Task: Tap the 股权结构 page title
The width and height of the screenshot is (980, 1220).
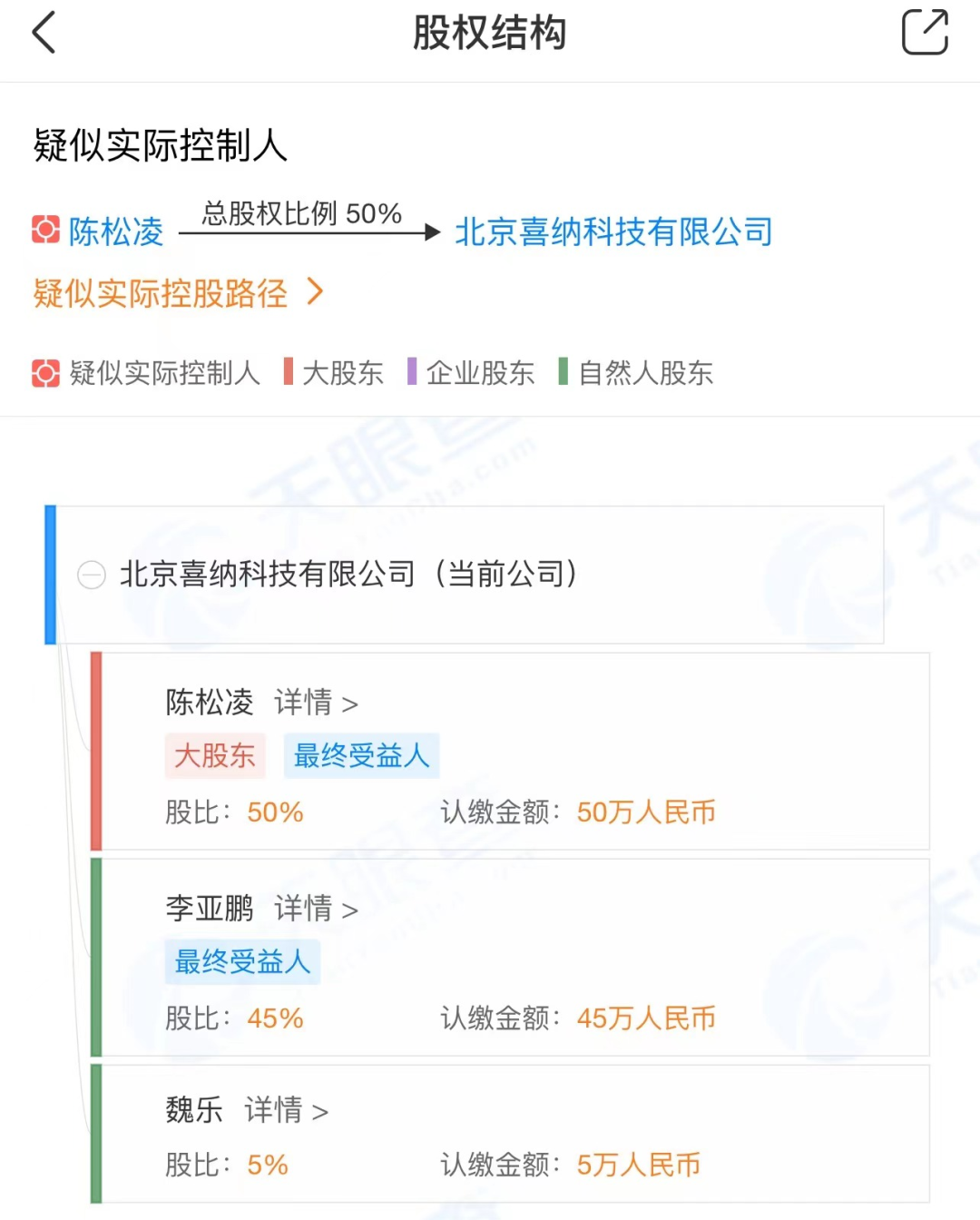Action: tap(489, 33)
